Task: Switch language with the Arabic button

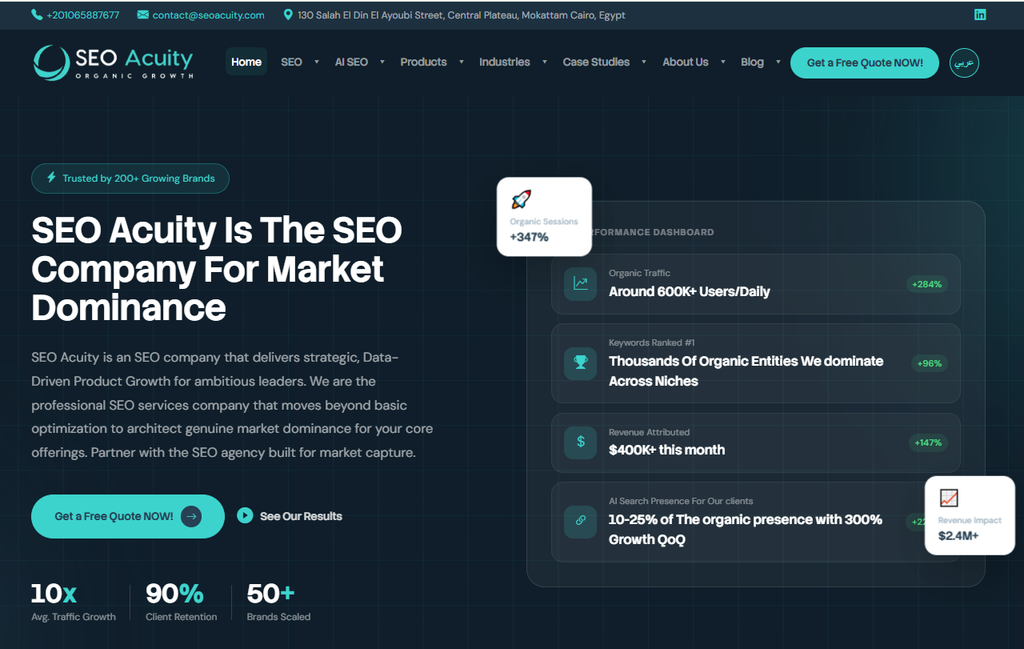Action: coord(964,63)
